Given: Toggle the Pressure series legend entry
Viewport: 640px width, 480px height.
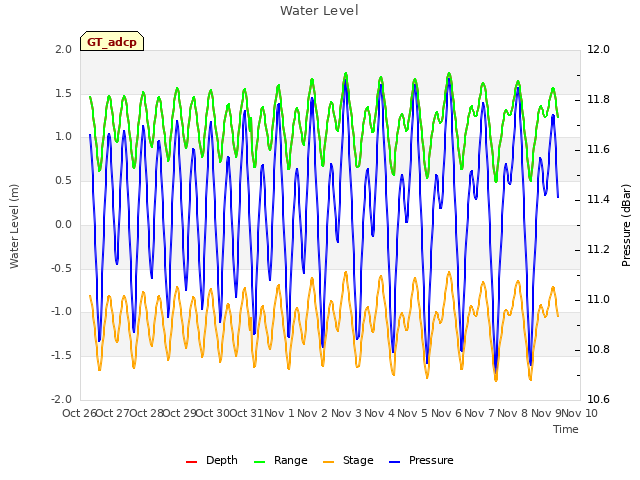Looking at the screenshot, I should click(x=421, y=460).
